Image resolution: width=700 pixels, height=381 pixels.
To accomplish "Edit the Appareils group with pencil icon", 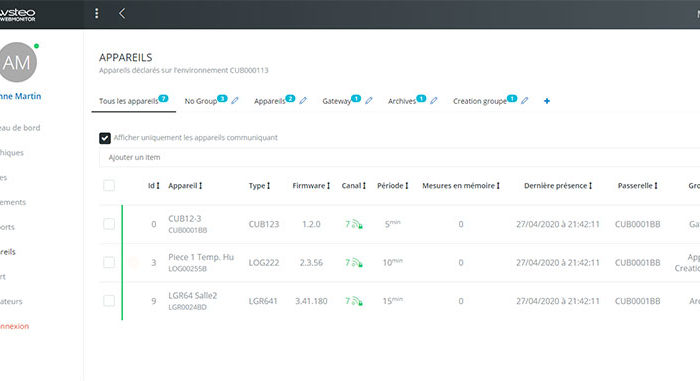I will (303, 100).
